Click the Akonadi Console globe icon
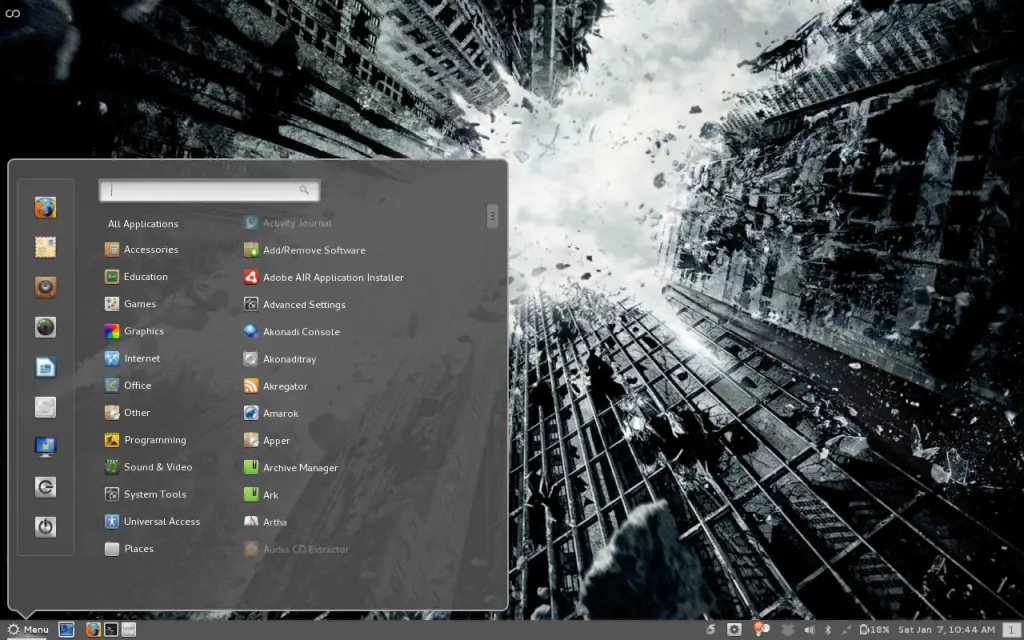The width and height of the screenshot is (1024, 640). (x=251, y=332)
